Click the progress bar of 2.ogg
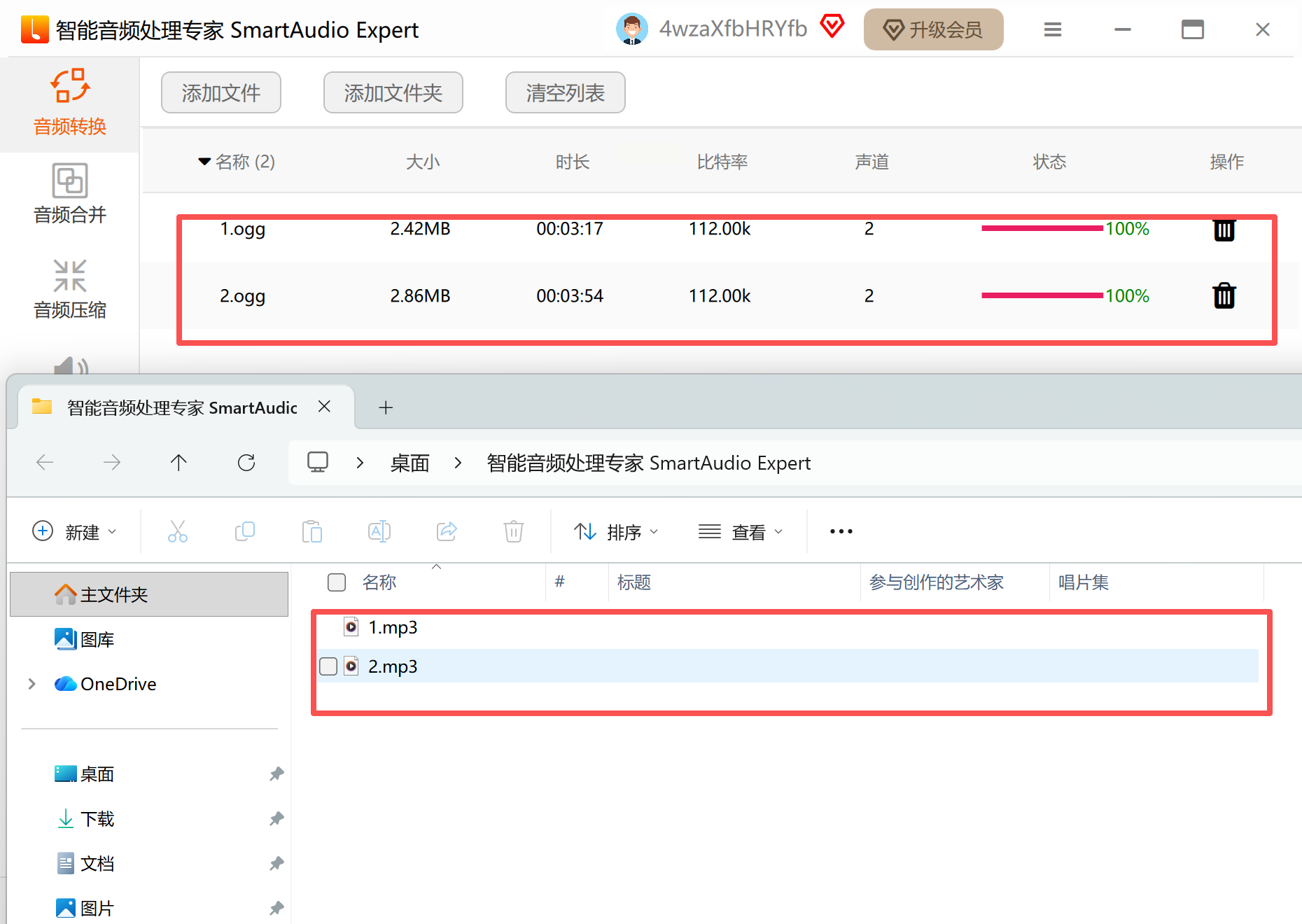This screenshot has height=924, width=1302. coord(1042,295)
